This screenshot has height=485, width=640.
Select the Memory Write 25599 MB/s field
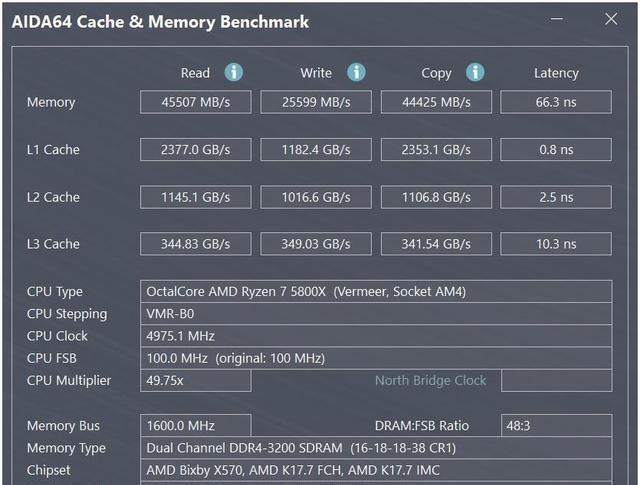coord(316,102)
